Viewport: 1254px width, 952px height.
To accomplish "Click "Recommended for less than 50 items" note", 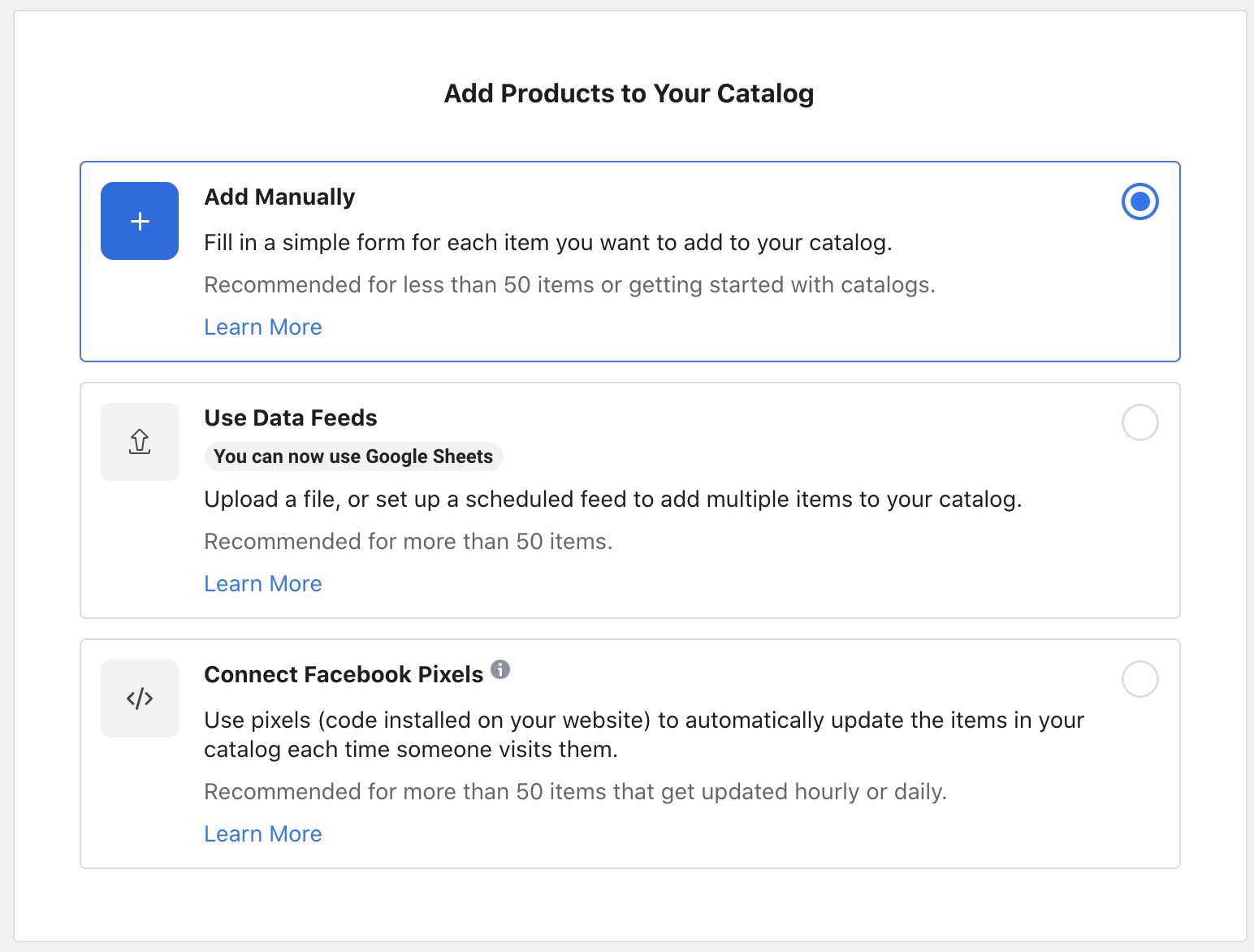I will (x=569, y=285).
